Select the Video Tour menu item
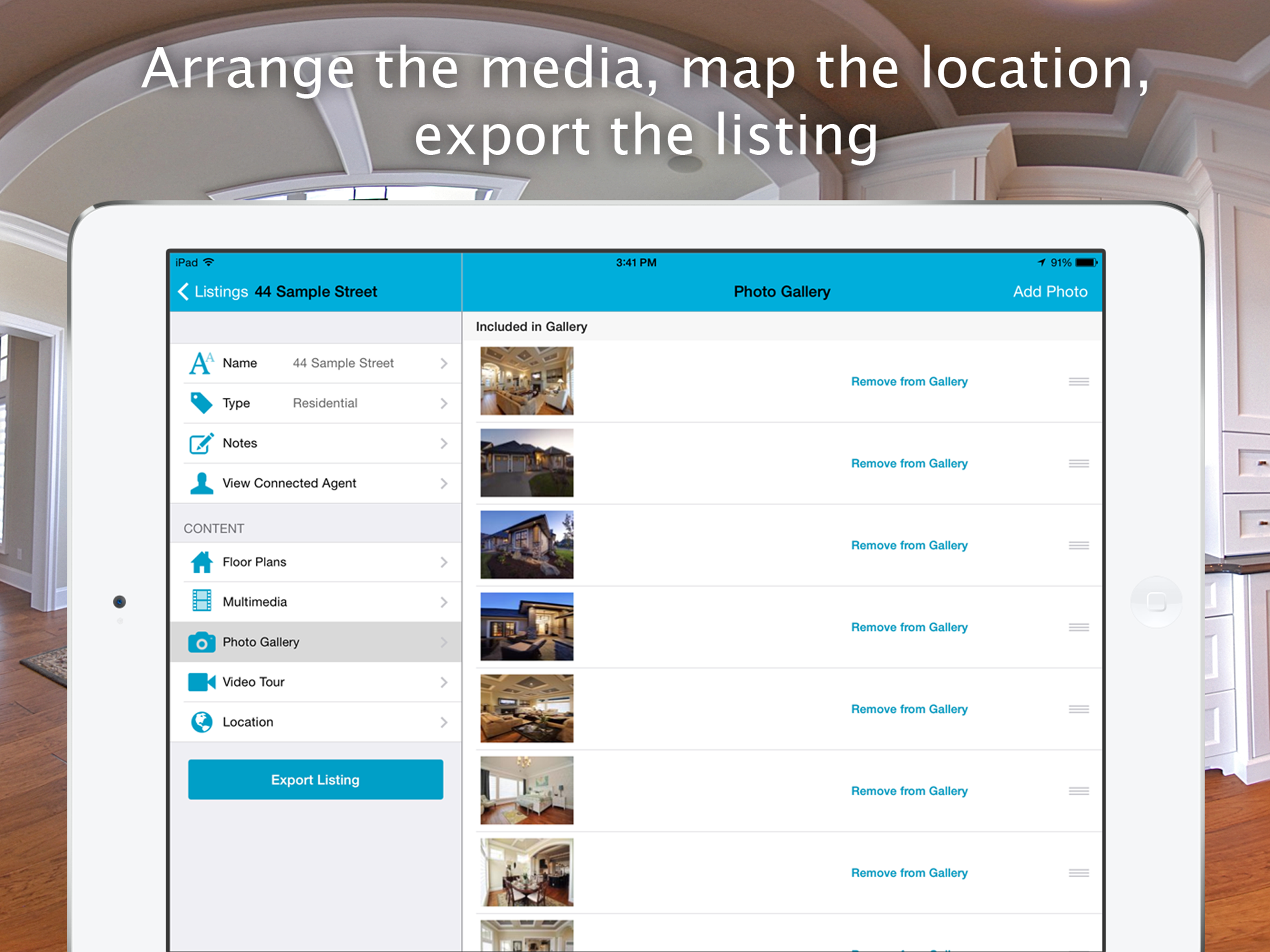The width and height of the screenshot is (1270, 952). pyautogui.click(x=316, y=682)
